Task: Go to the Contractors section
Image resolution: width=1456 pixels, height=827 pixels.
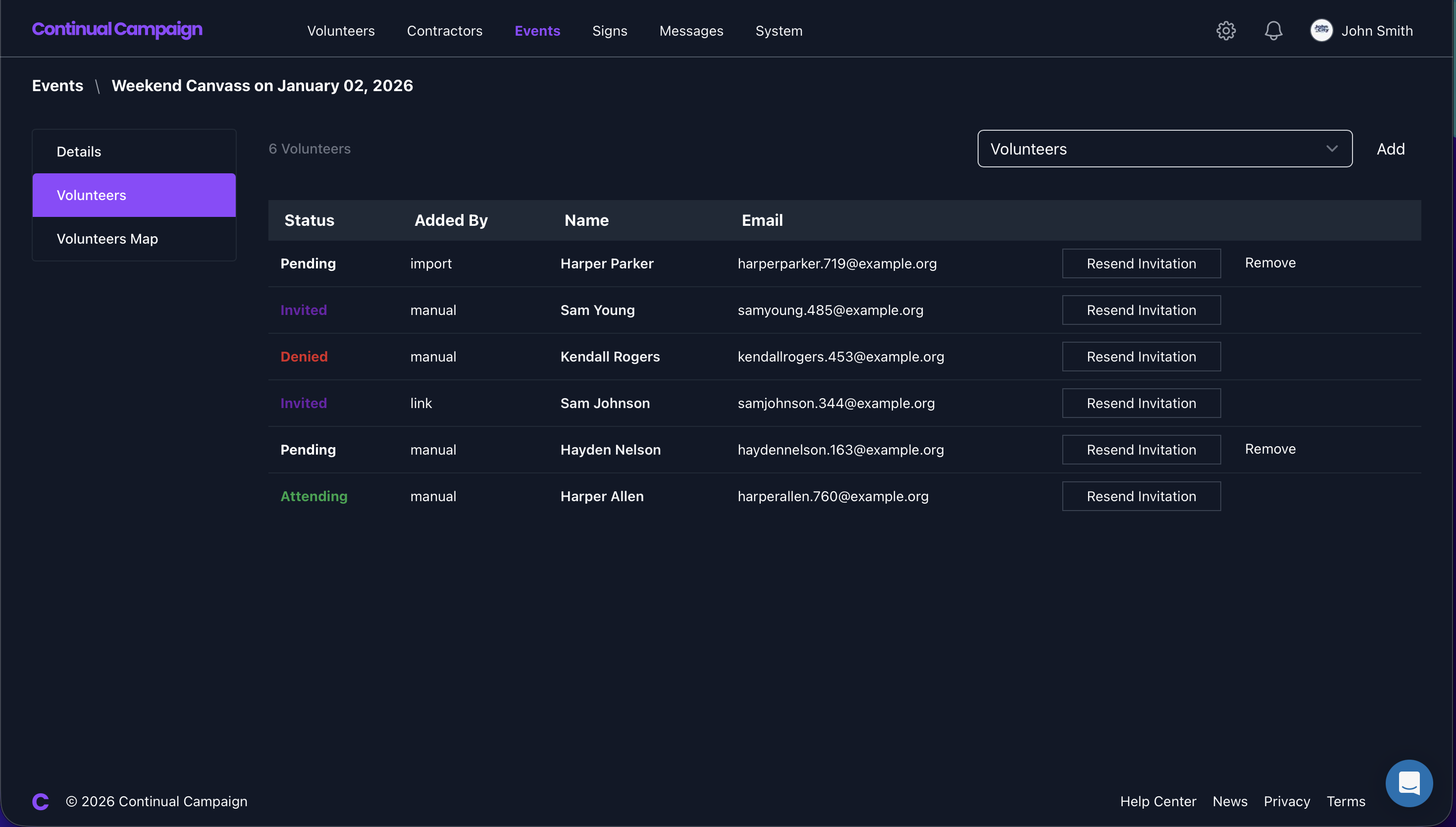Action: [x=445, y=31]
